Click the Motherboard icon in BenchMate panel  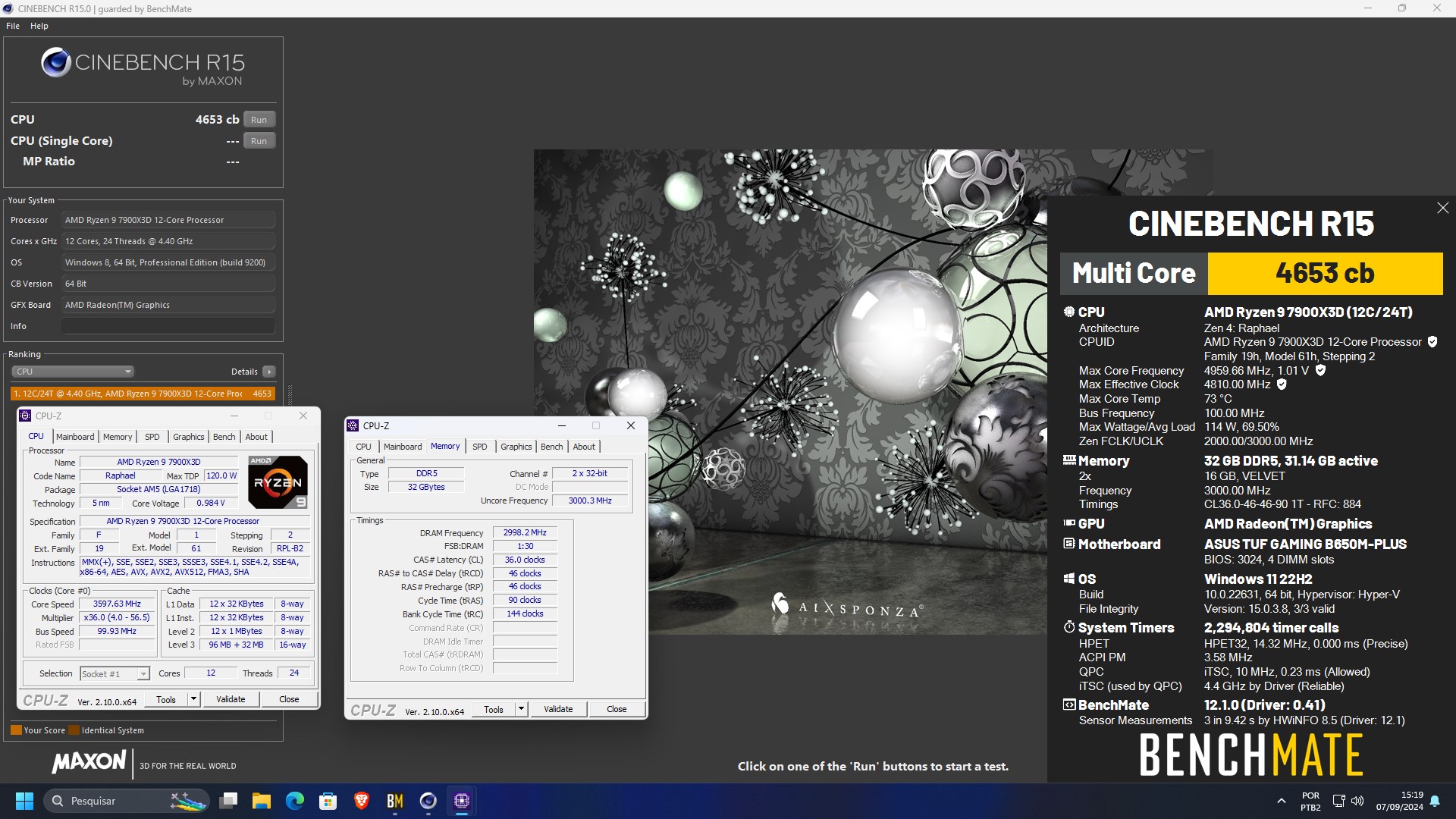[1069, 544]
